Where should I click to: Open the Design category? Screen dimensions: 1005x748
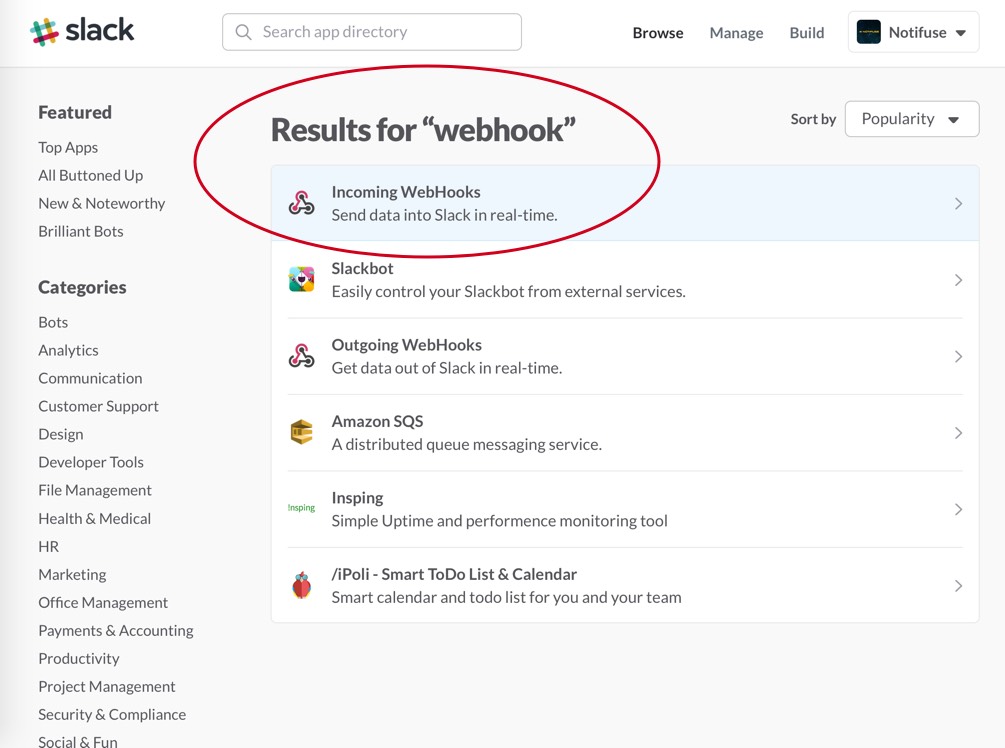61,435
